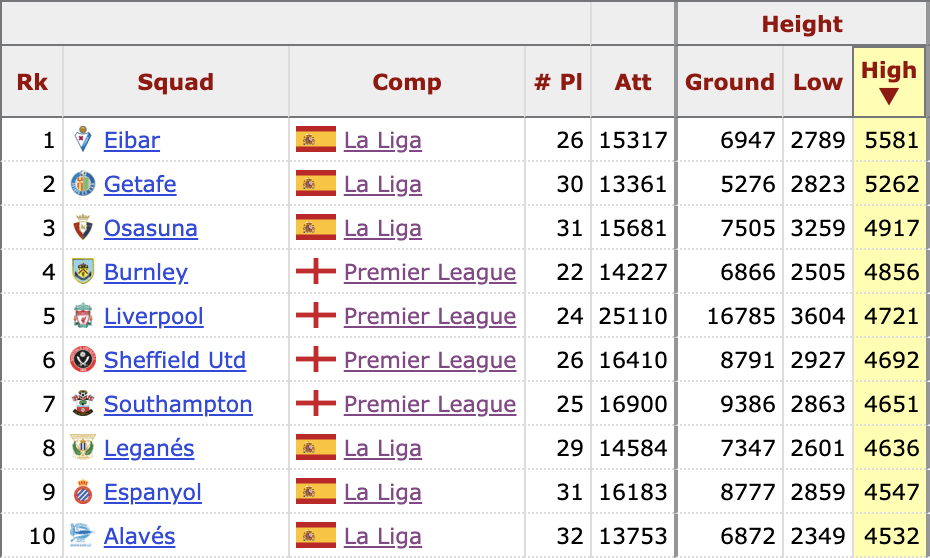Sort the table by High column

click(x=888, y=81)
